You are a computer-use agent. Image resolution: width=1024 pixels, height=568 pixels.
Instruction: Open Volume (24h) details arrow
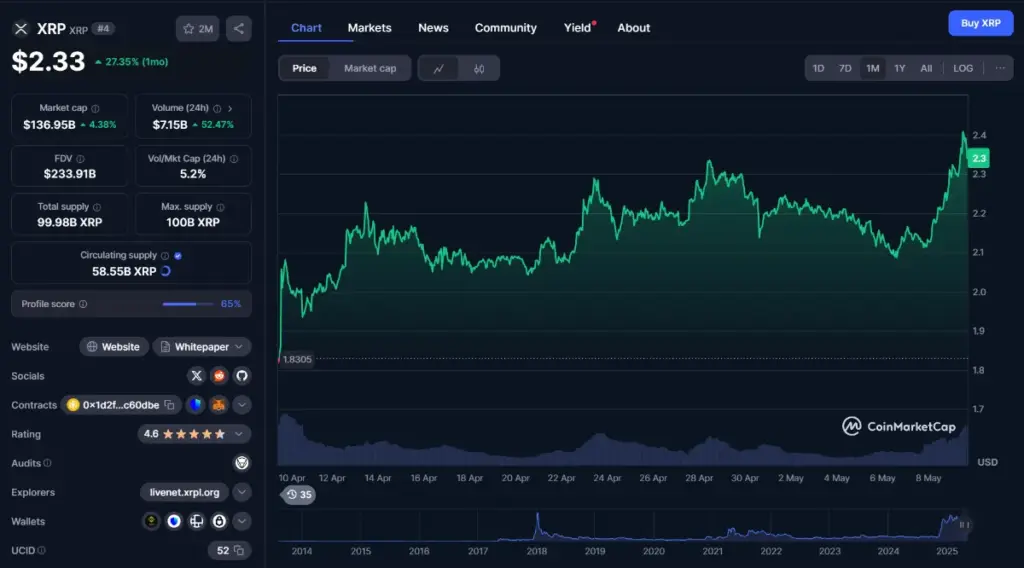tap(230, 108)
